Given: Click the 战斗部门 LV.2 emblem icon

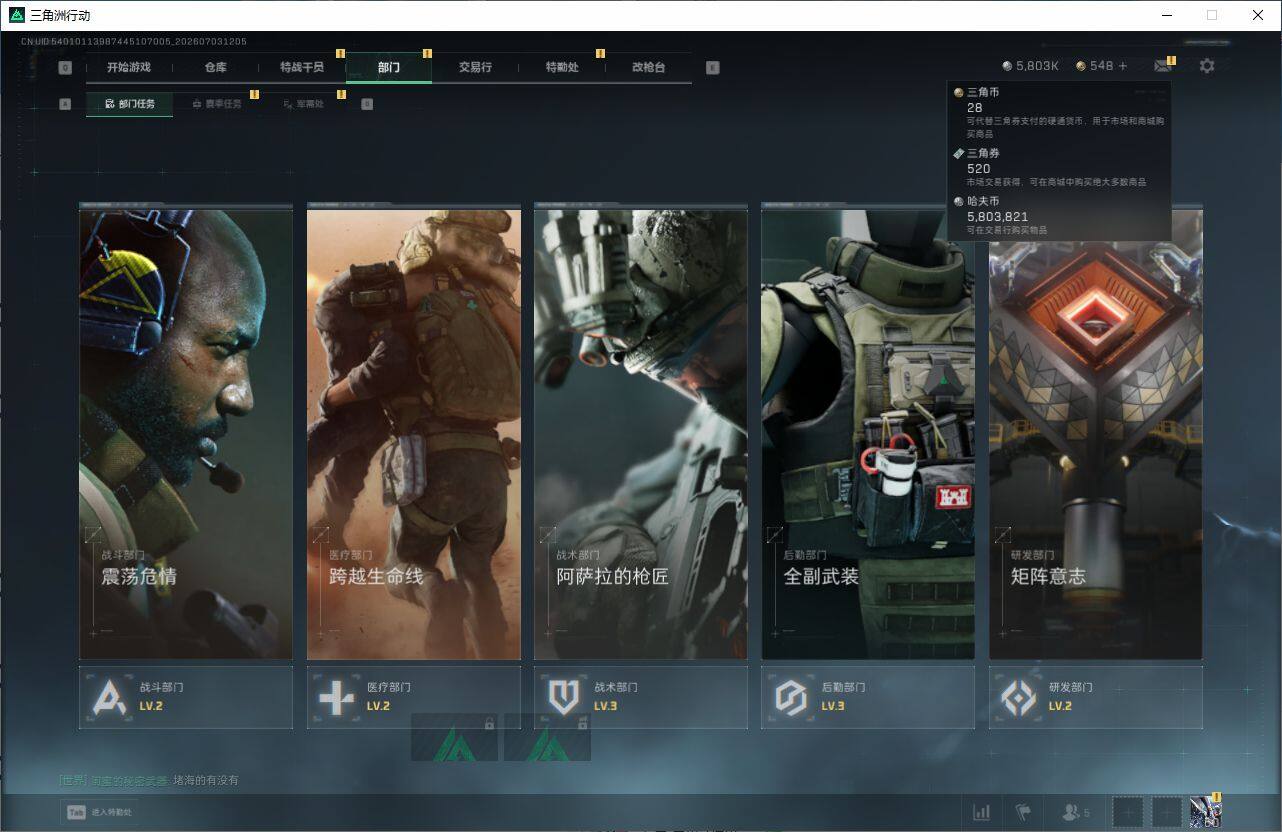Looking at the screenshot, I should [109, 697].
